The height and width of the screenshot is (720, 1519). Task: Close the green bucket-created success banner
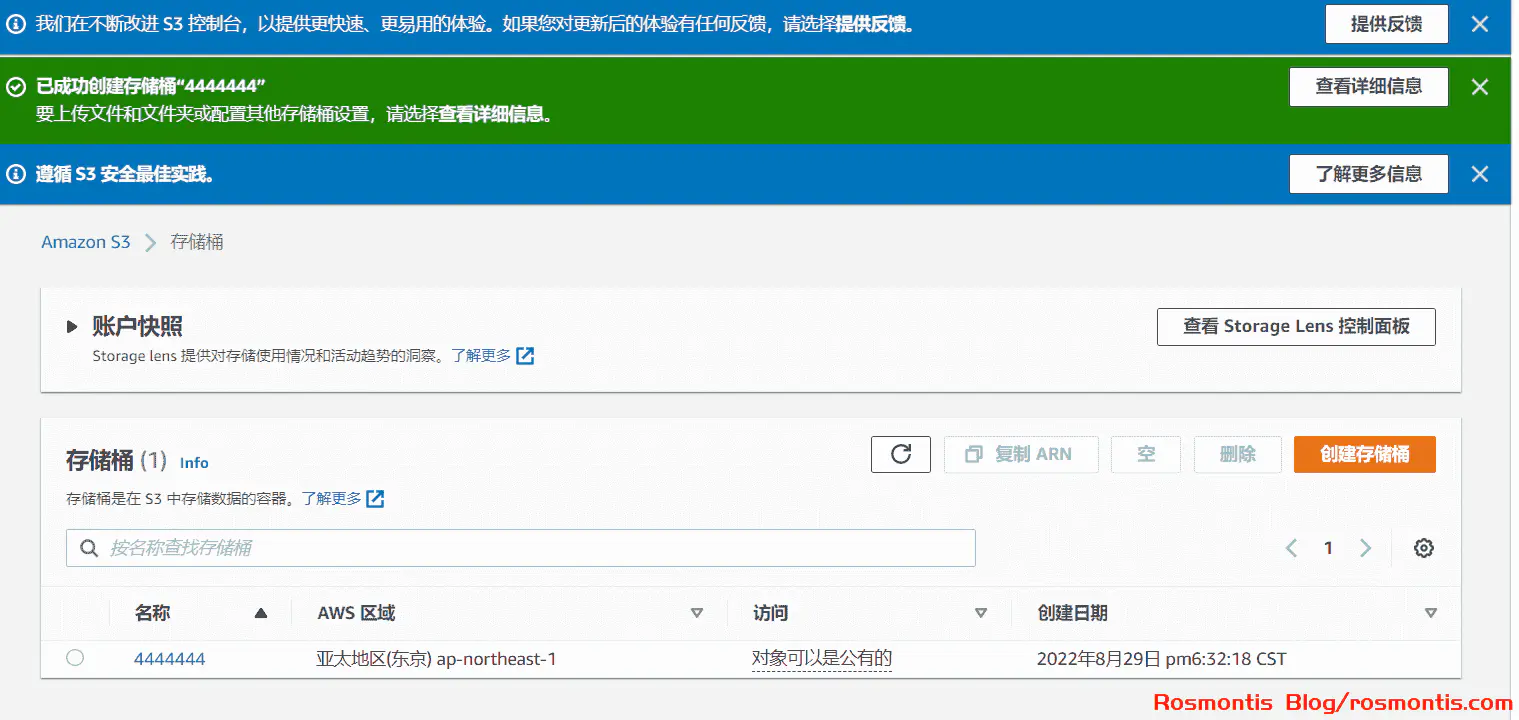pyautogui.click(x=1480, y=87)
